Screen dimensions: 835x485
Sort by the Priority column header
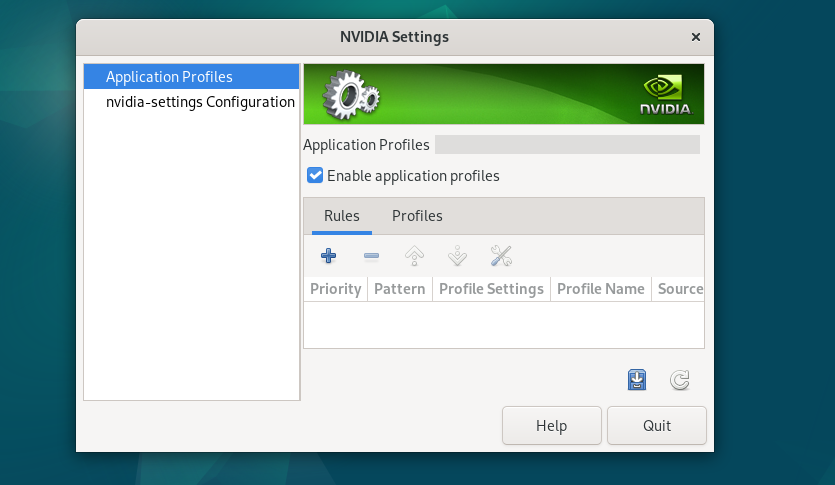[x=335, y=289]
